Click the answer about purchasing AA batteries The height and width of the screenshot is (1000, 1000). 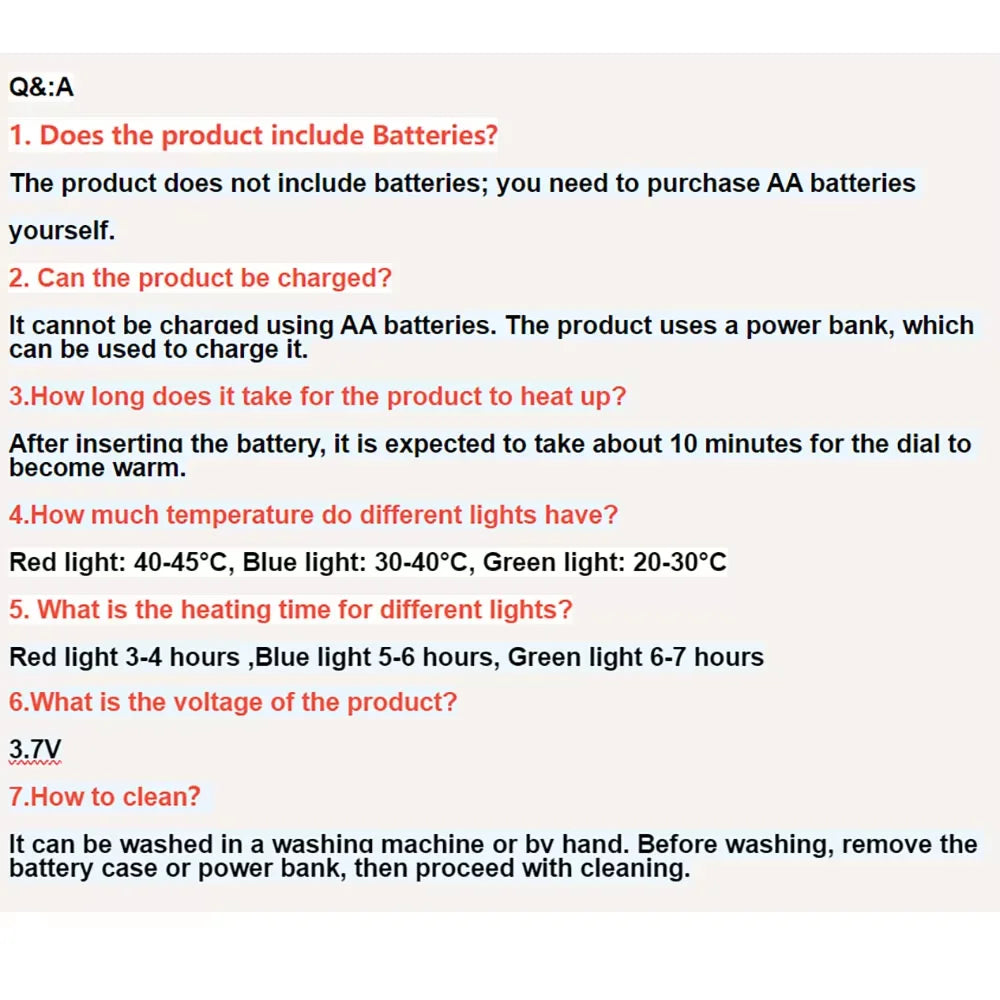(x=462, y=183)
